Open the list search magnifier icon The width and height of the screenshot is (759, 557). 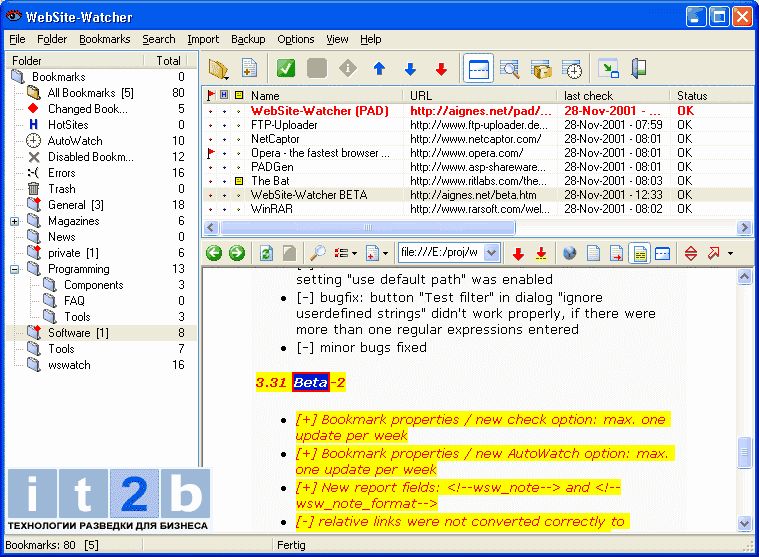pos(509,69)
